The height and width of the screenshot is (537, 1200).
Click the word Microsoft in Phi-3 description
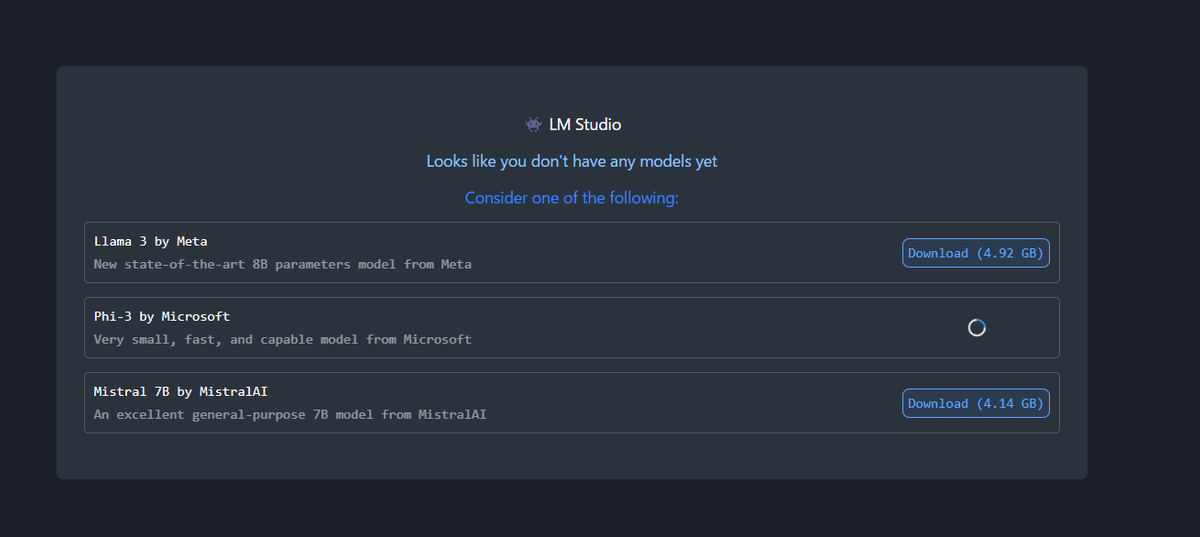point(437,340)
